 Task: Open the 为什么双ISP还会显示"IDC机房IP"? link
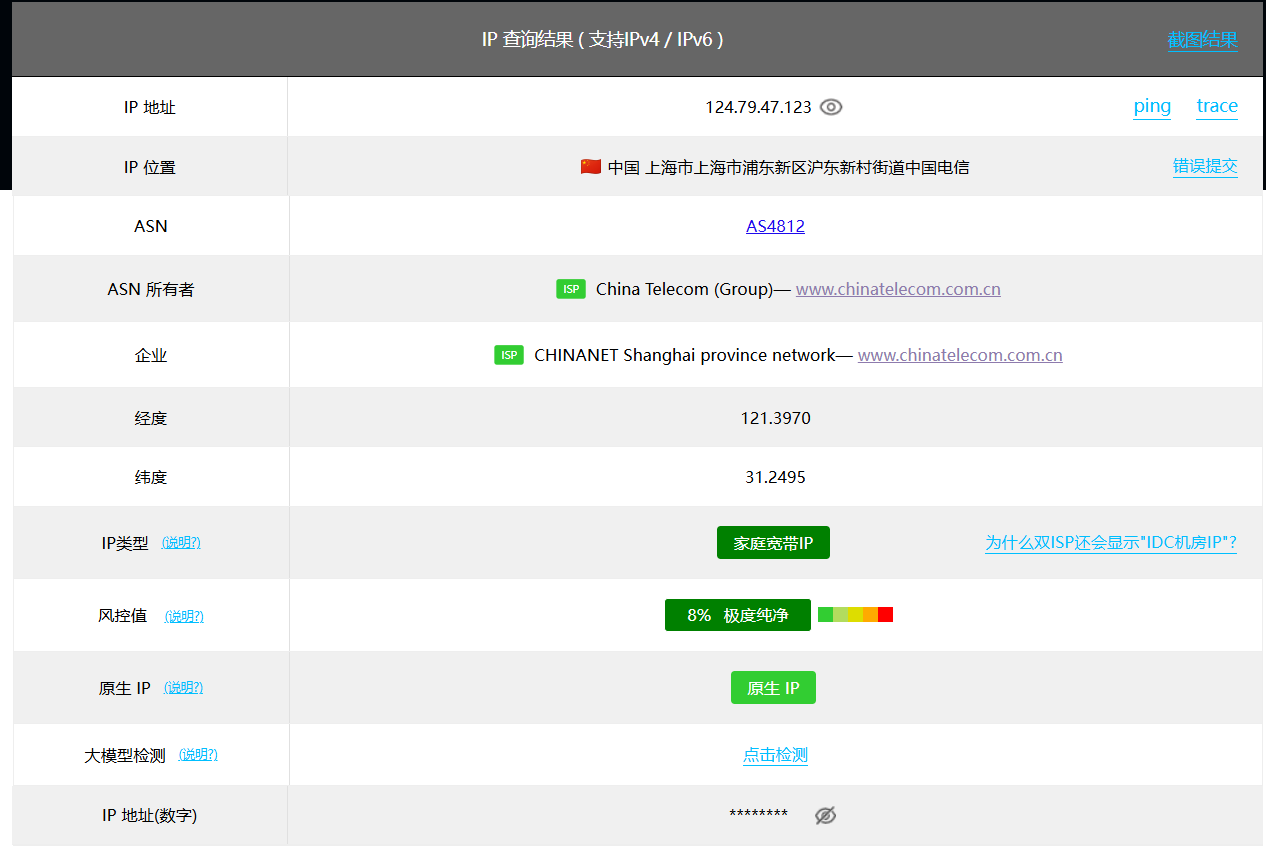pyautogui.click(x=1111, y=543)
